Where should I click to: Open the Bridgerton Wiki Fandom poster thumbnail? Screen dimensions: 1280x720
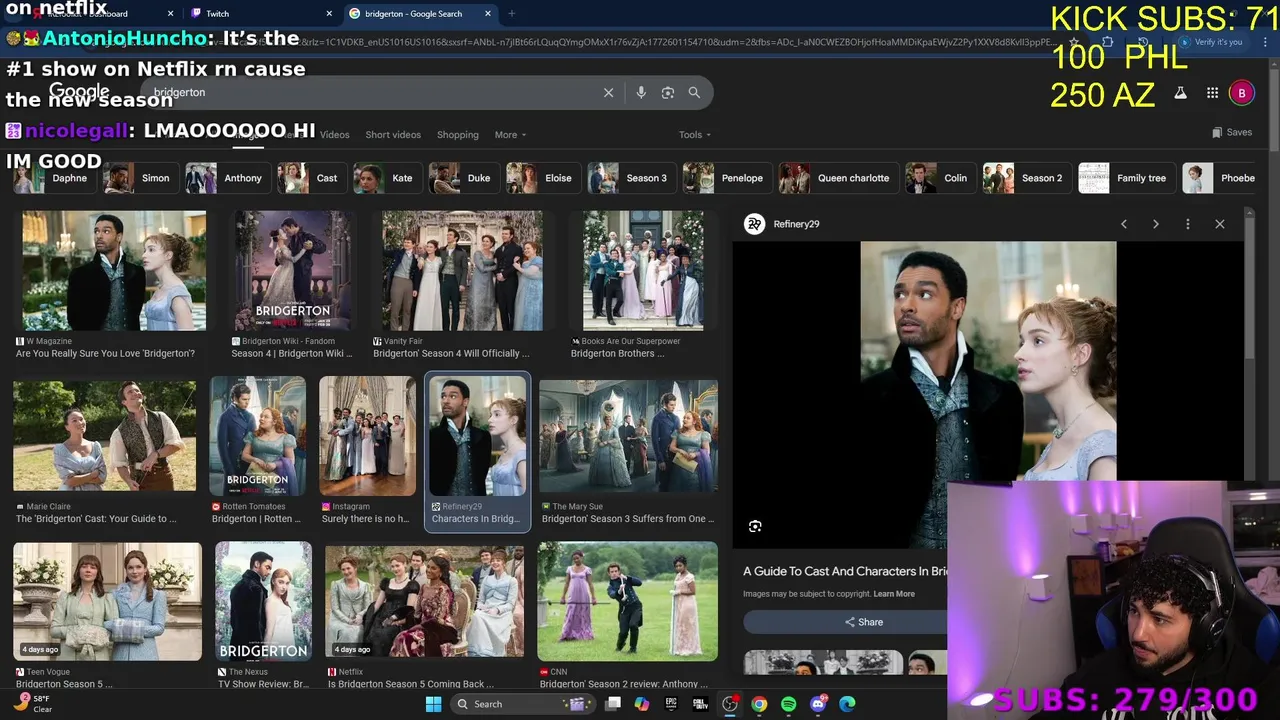[292, 271]
